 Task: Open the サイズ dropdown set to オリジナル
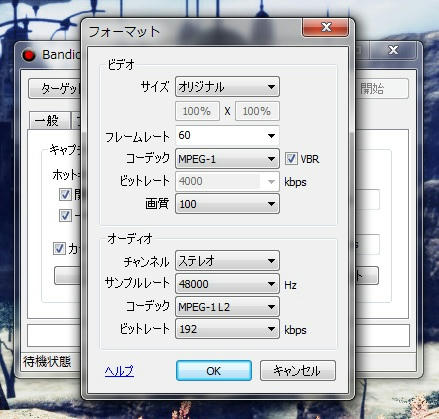click(227, 87)
